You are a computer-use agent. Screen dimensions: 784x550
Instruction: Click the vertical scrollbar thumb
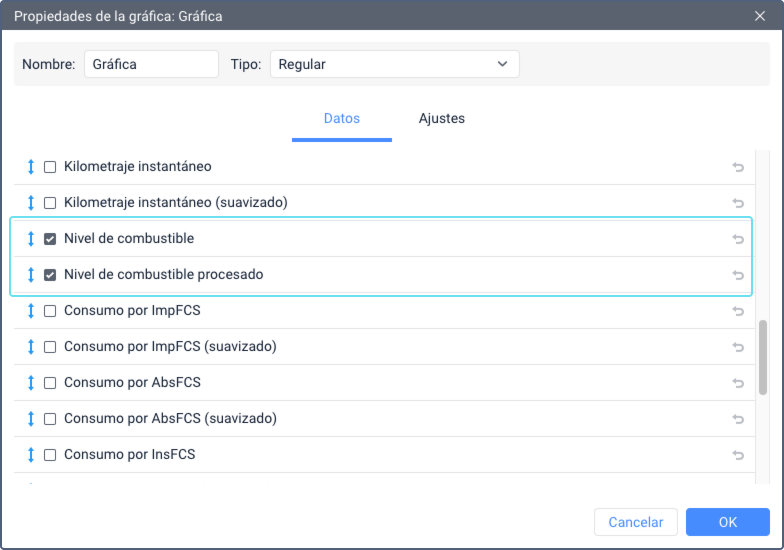click(764, 357)
